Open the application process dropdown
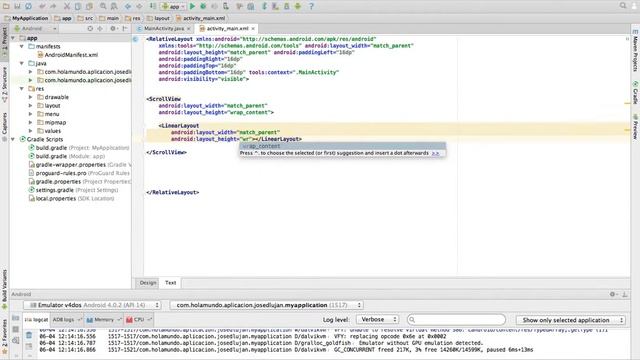Screen dimensions: 640x360 point(267,305)
